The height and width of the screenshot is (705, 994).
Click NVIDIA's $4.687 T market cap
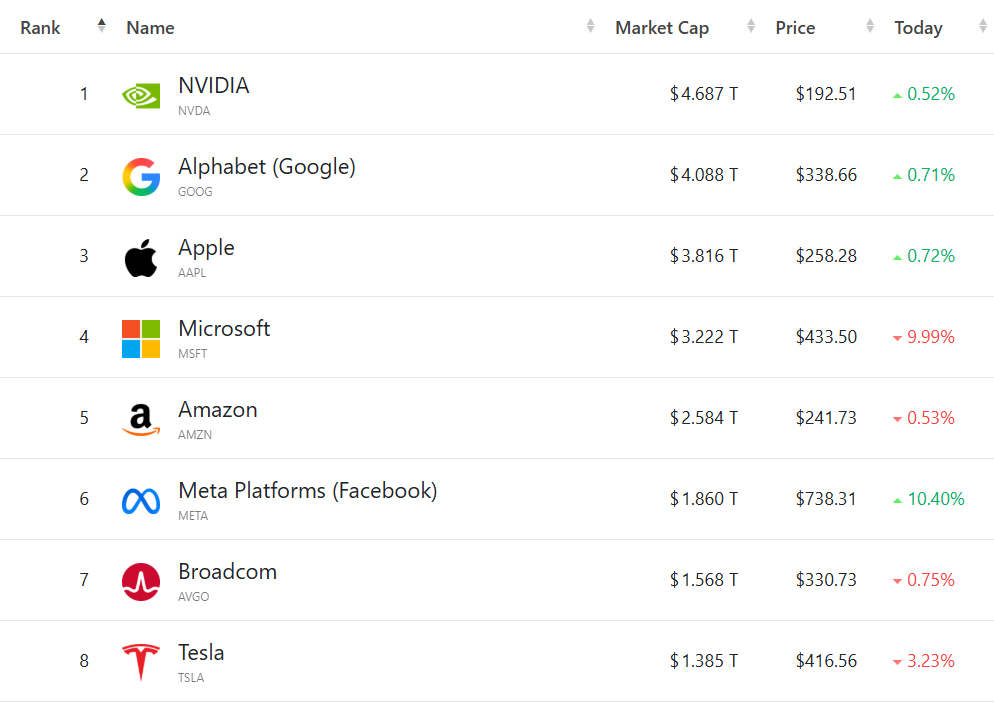704,94
